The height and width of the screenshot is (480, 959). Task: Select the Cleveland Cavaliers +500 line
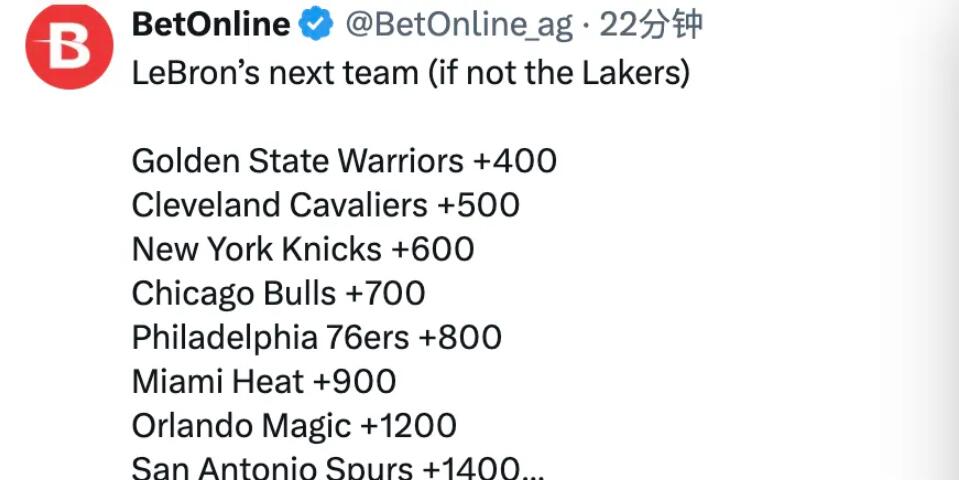coord(325,205)
